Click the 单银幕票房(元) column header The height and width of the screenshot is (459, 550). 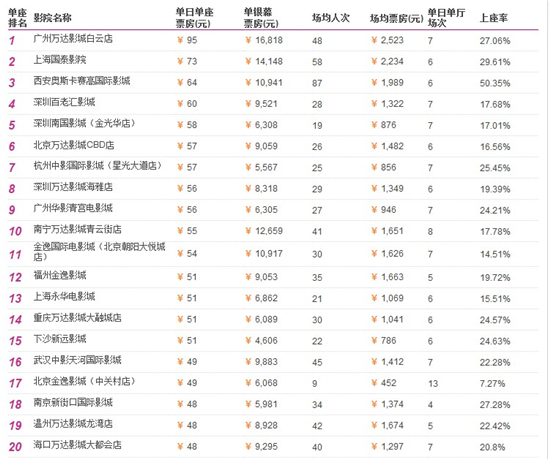pos(261,18)
